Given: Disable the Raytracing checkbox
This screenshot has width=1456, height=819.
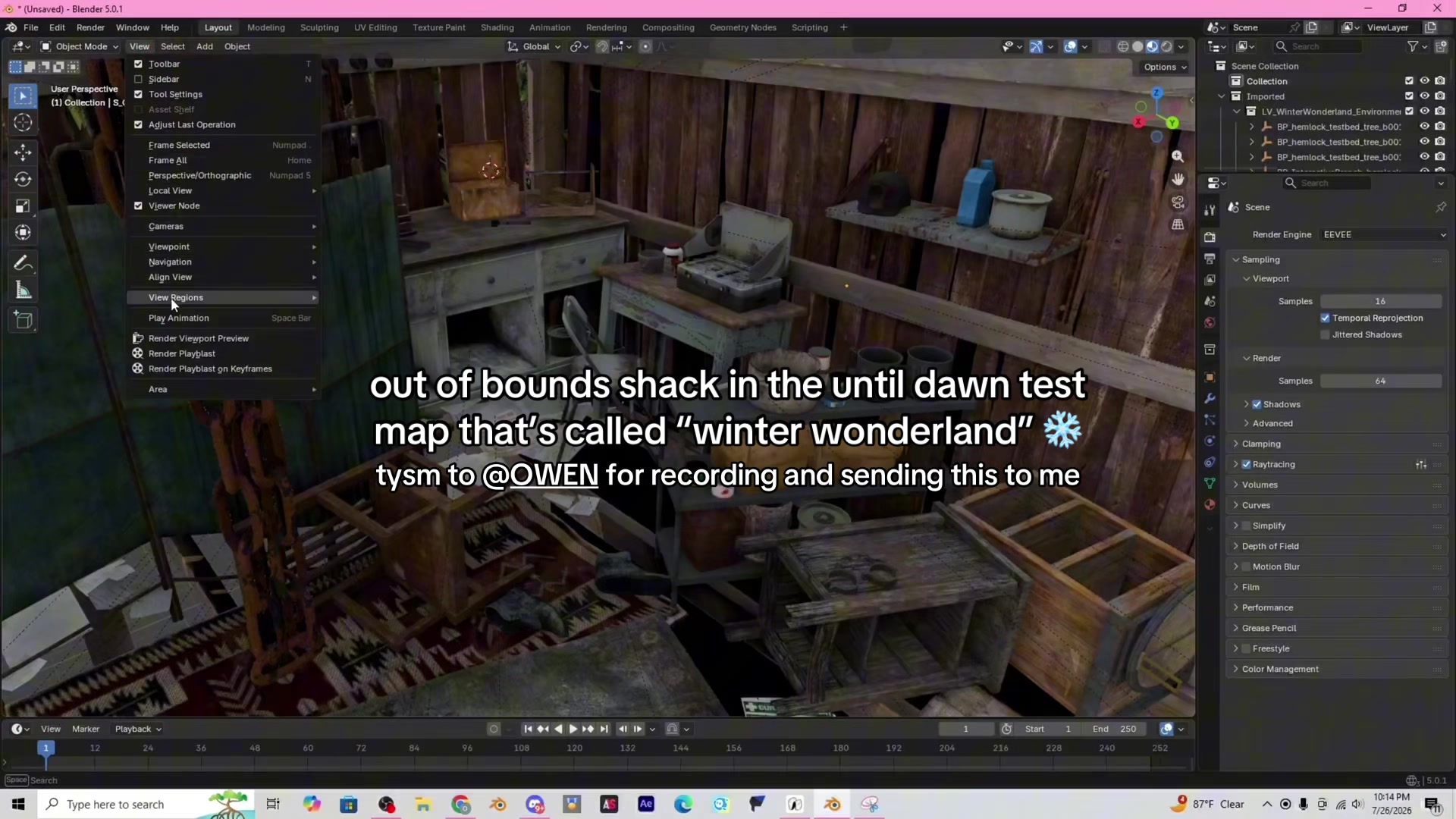Looking at the screenshot, I should click(x=1246, y=465).
